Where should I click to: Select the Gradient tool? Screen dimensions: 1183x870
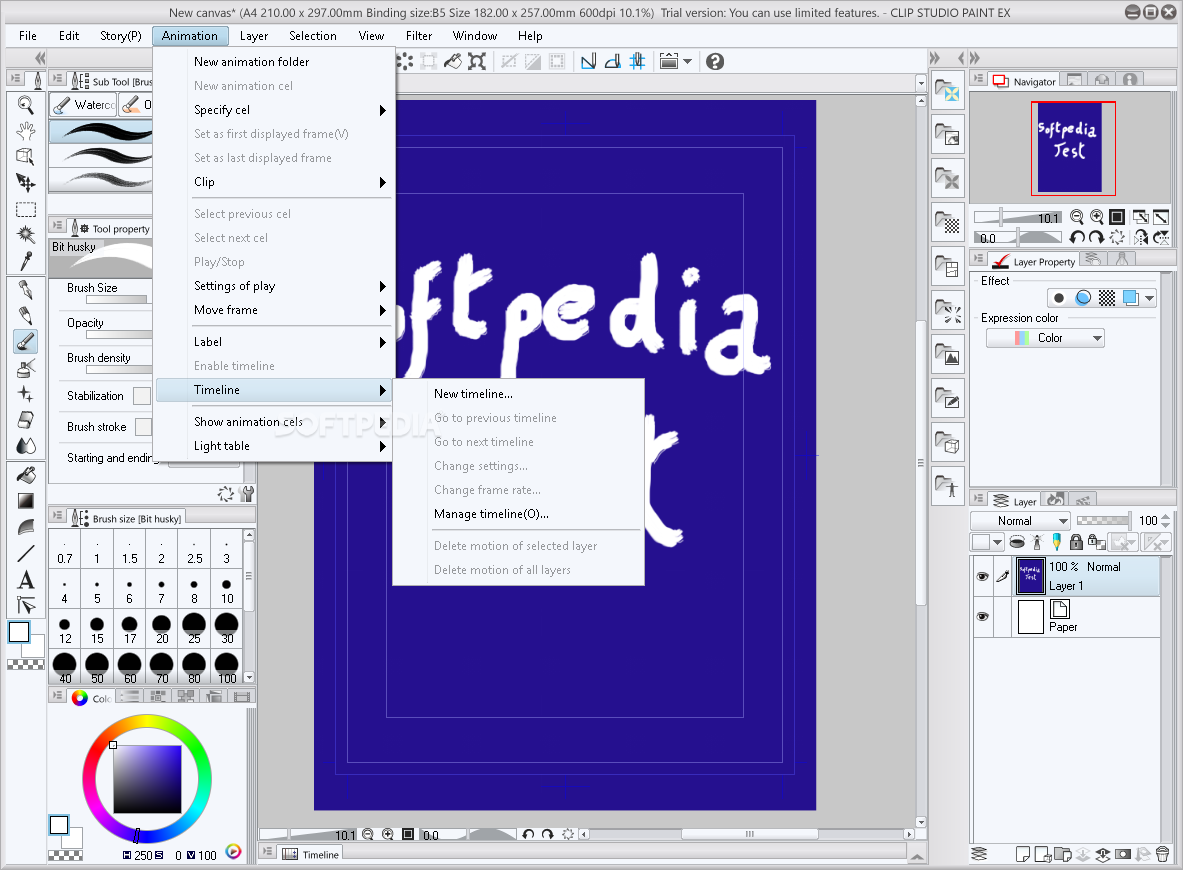coord(26,501)
